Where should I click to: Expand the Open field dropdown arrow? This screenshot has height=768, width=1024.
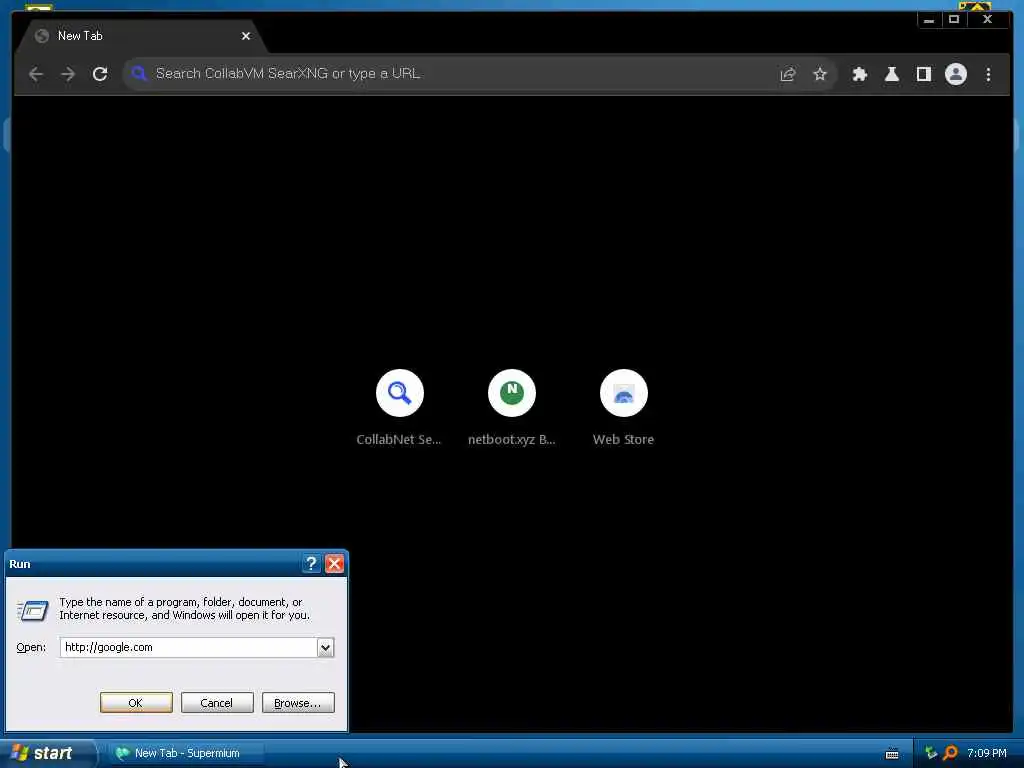(325, 647)
